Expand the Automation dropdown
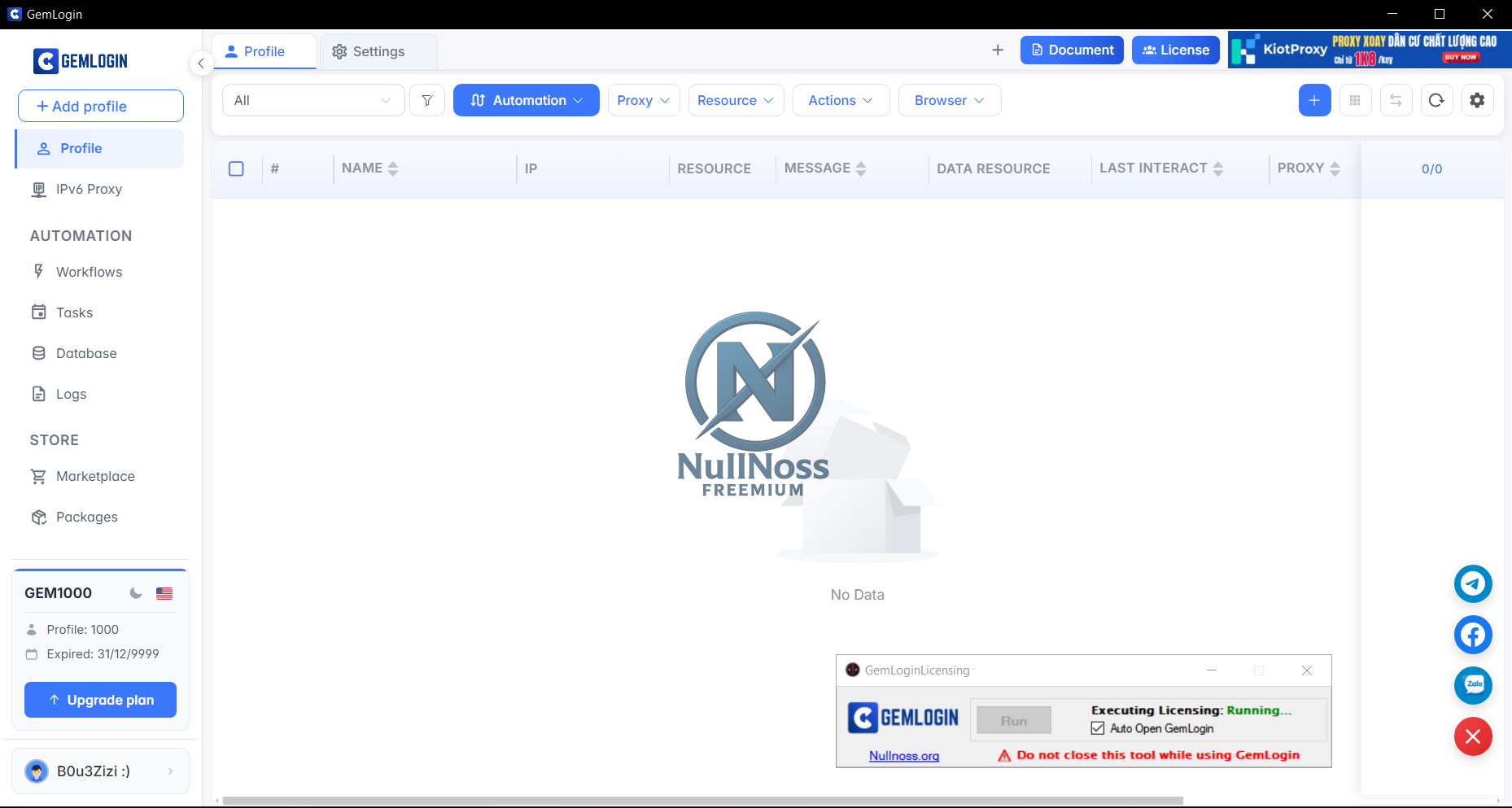The height and width of the screenshot is (808, 1512). (x=527, y=100)
